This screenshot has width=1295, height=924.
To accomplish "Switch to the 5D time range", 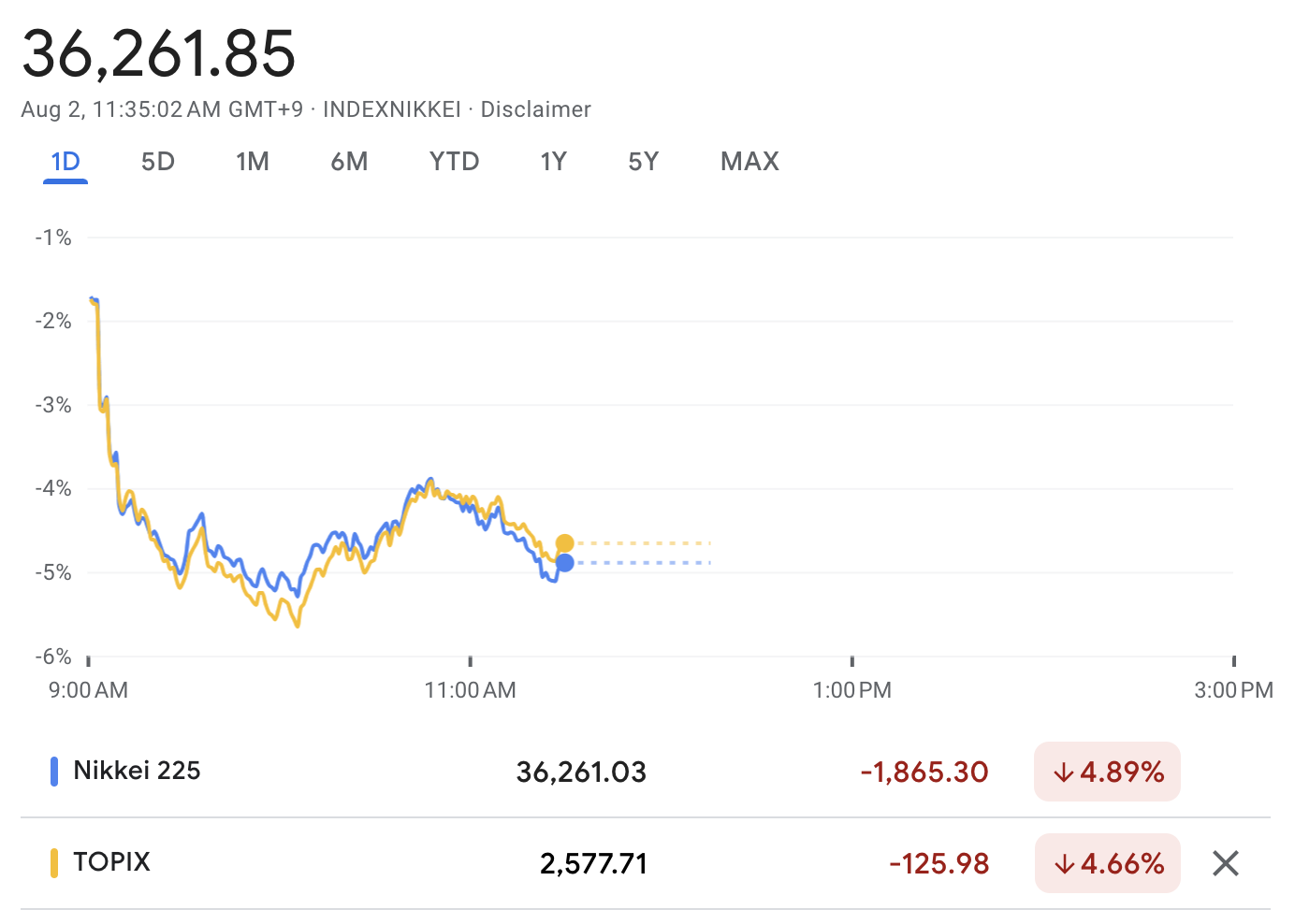I will (x=158, y=162).
